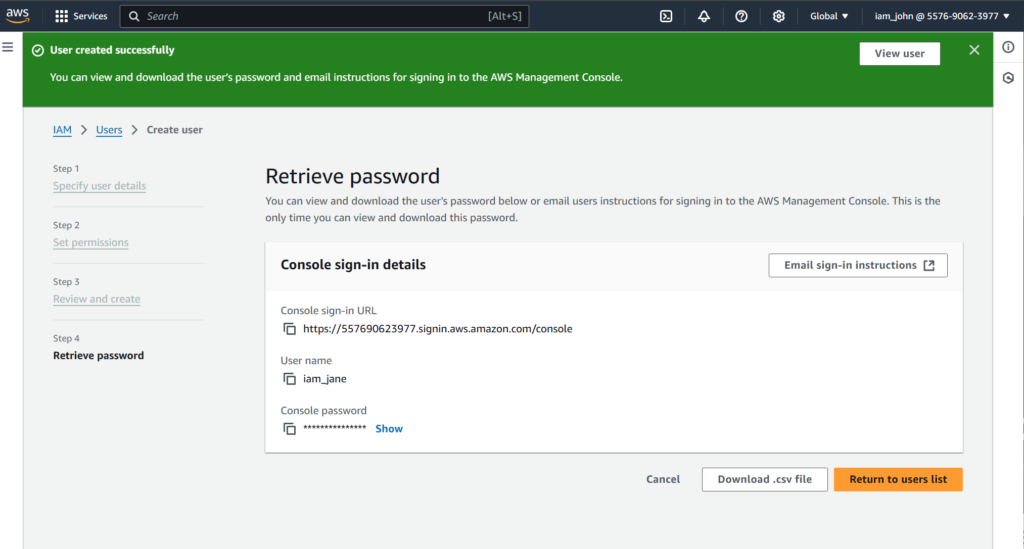Open the Services menu

point(81,16)
